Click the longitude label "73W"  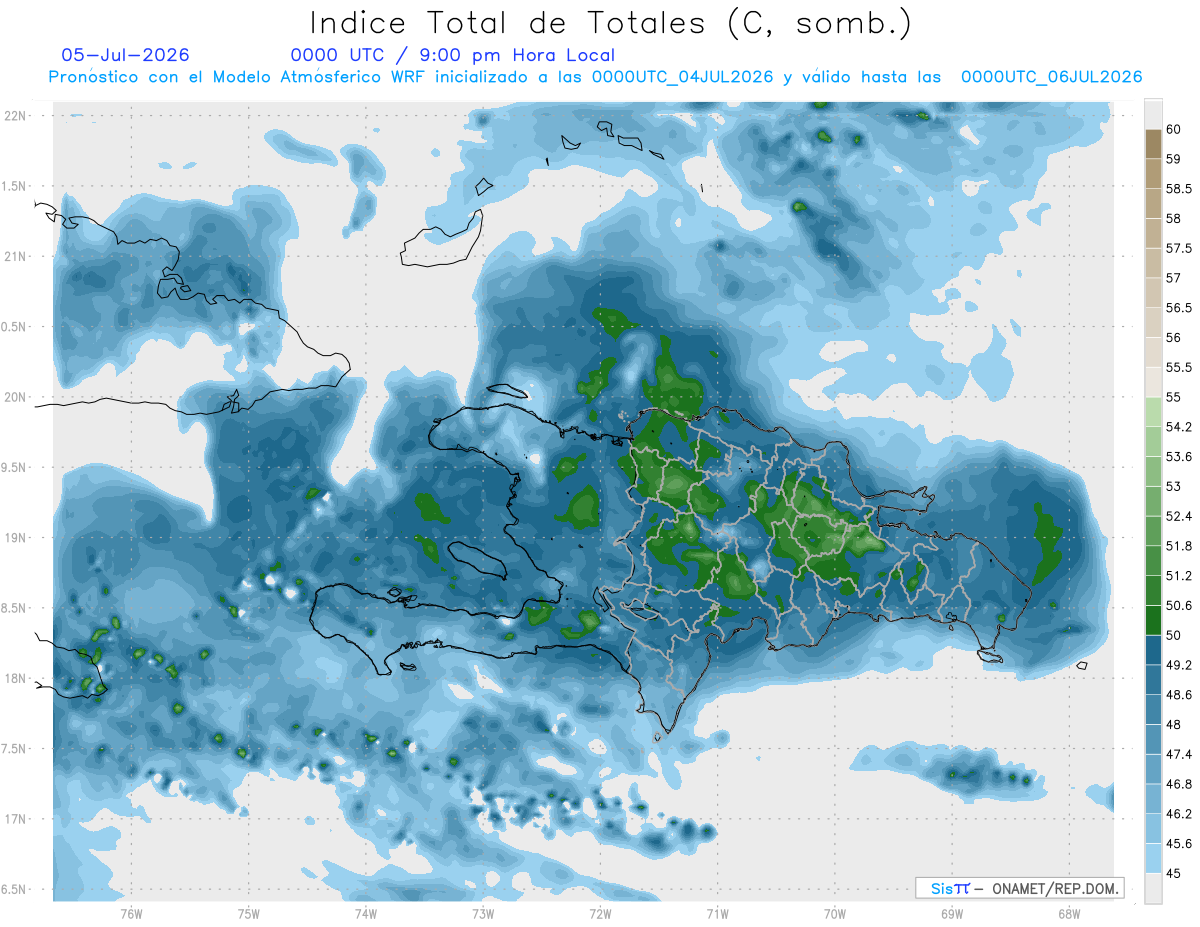click(x=483, y=914)
